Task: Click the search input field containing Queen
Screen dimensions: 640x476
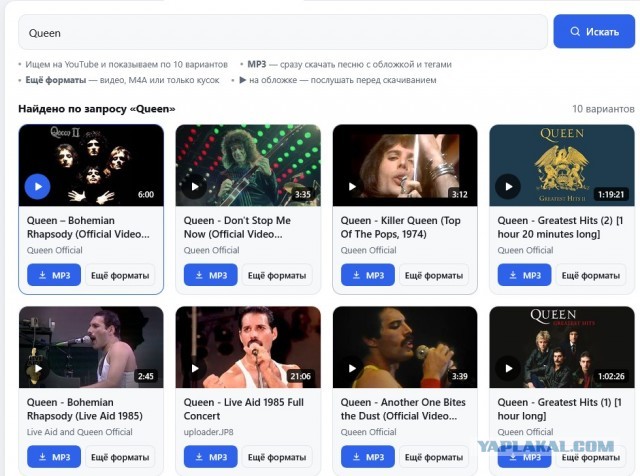Action: pyautogui.click(x=282, y=32)
